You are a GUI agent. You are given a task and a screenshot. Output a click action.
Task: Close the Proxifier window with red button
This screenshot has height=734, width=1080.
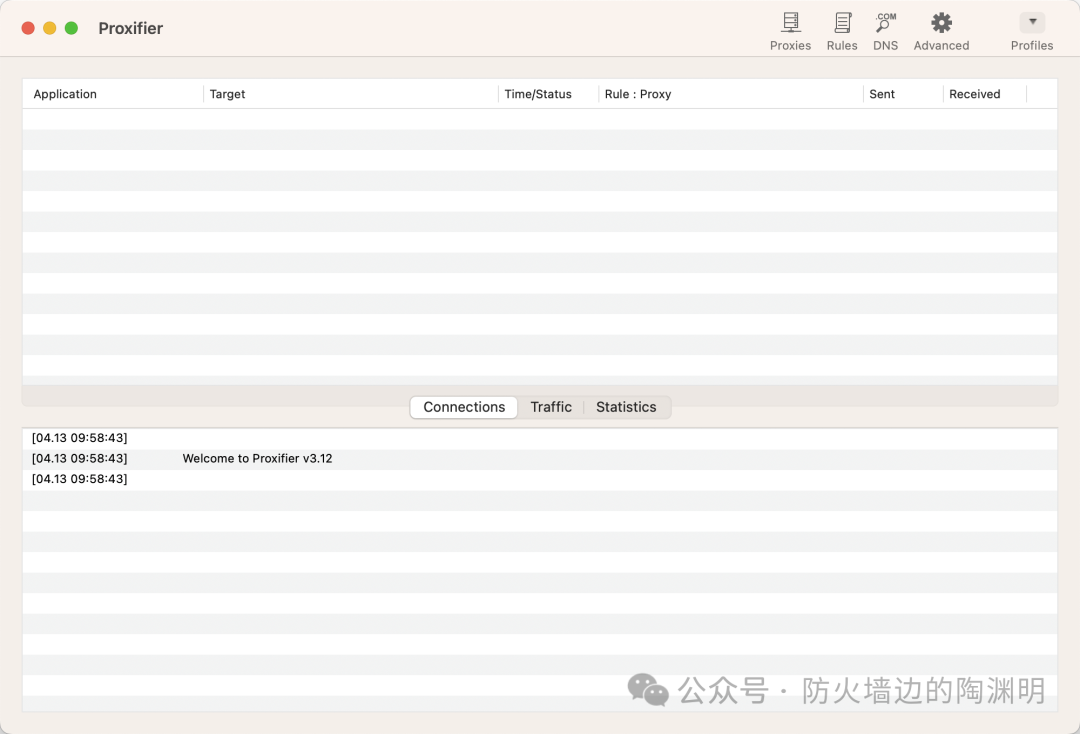(x=28, y=28)
